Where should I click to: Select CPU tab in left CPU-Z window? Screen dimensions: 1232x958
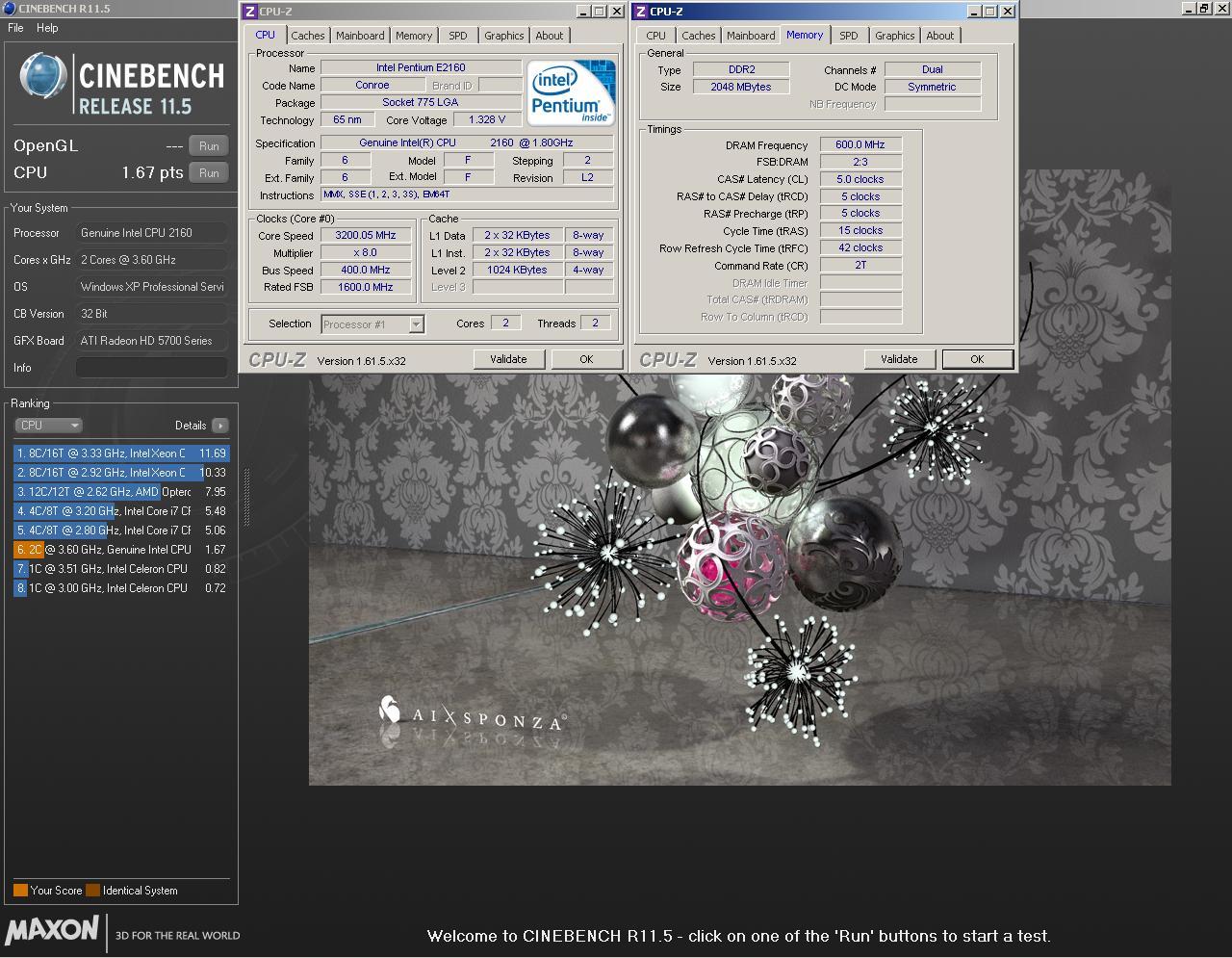tap(266, 35)
